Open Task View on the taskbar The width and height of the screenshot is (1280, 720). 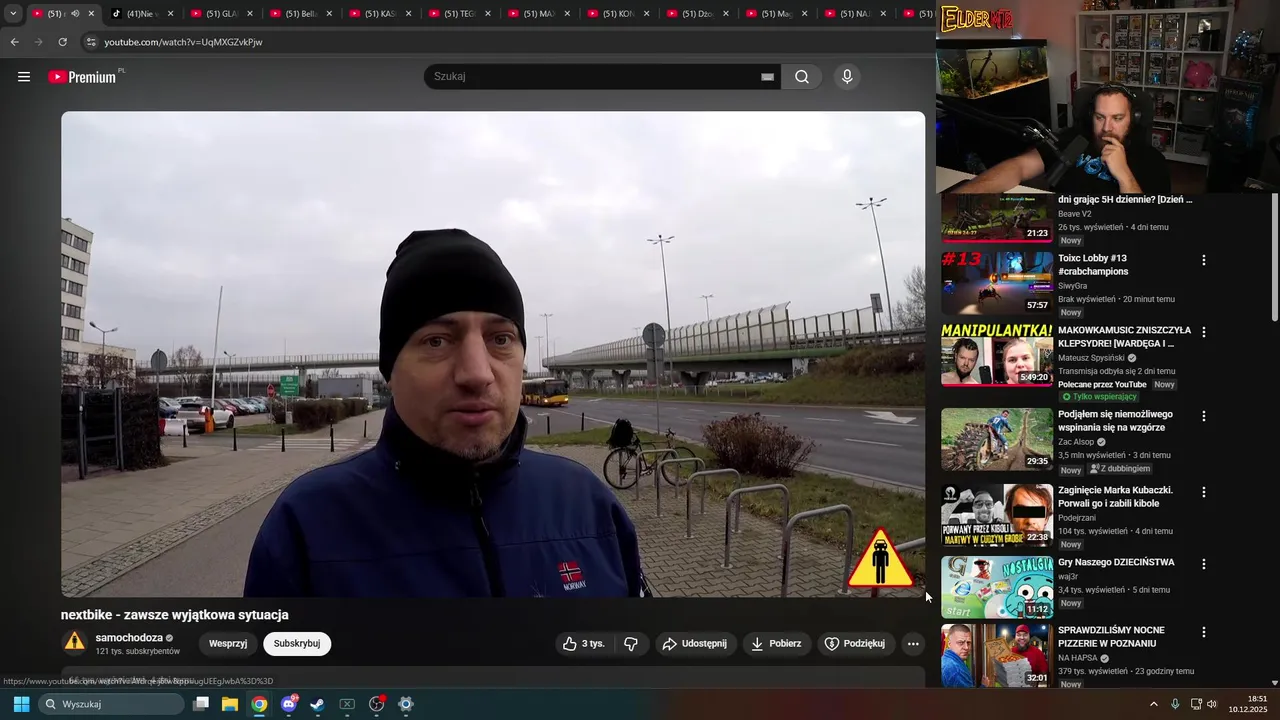[201, 704]
